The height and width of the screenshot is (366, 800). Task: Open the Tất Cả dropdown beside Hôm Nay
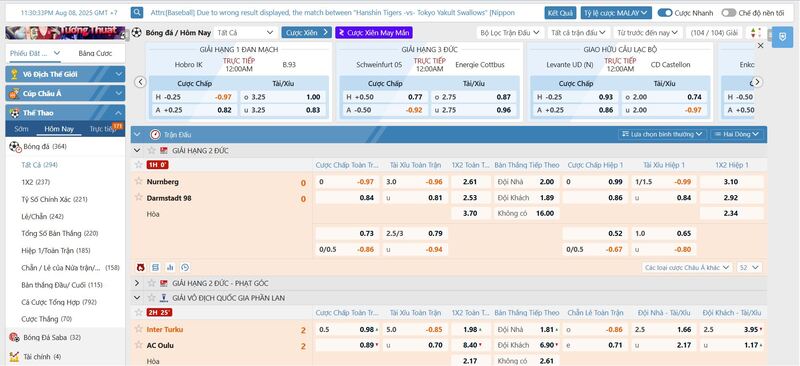click(245, 33)
